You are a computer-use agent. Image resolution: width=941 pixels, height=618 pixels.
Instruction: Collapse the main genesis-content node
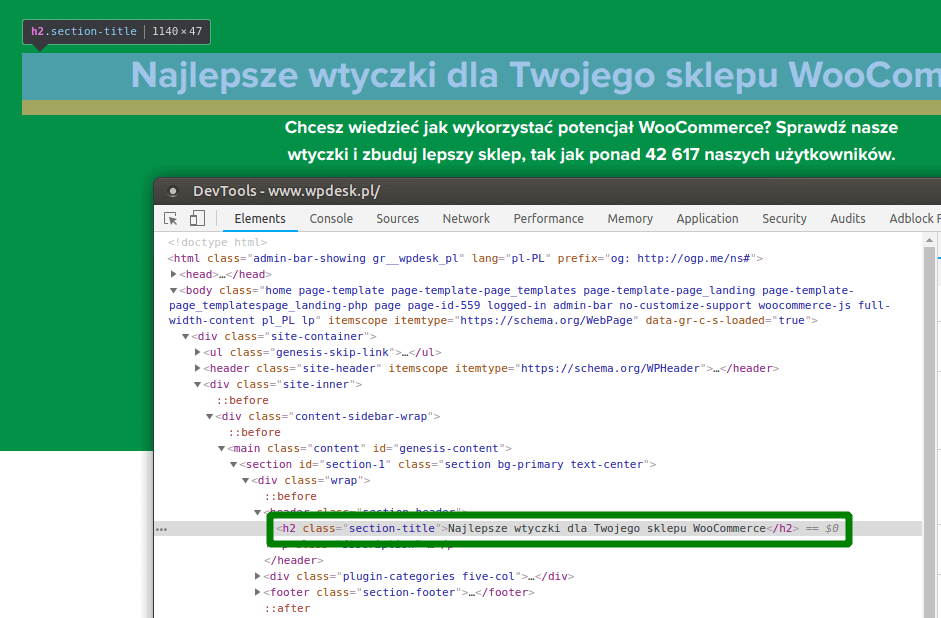221,448
